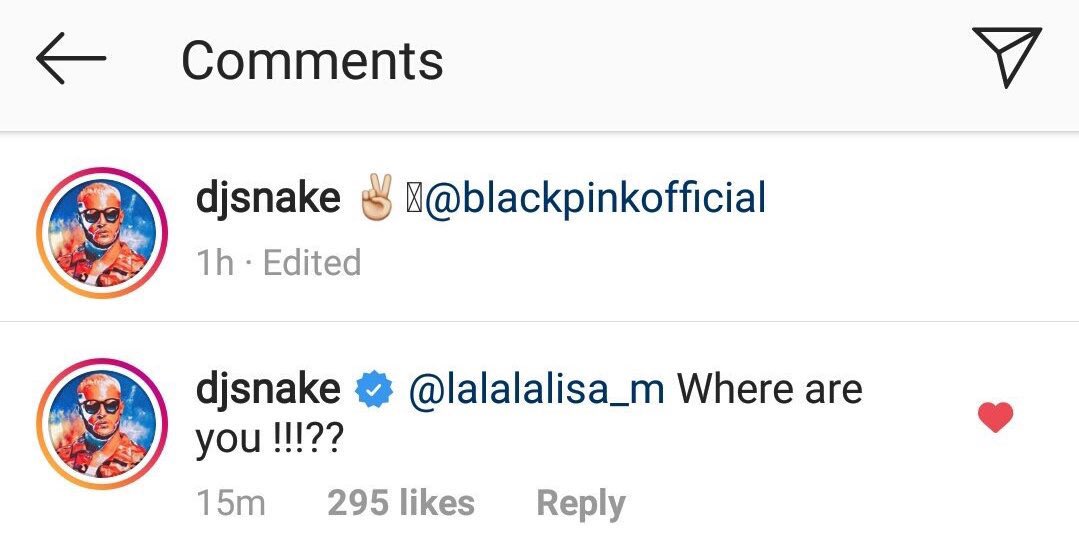
Task: Tap the victory hand emoji in caption
Action: pos(377,199)
